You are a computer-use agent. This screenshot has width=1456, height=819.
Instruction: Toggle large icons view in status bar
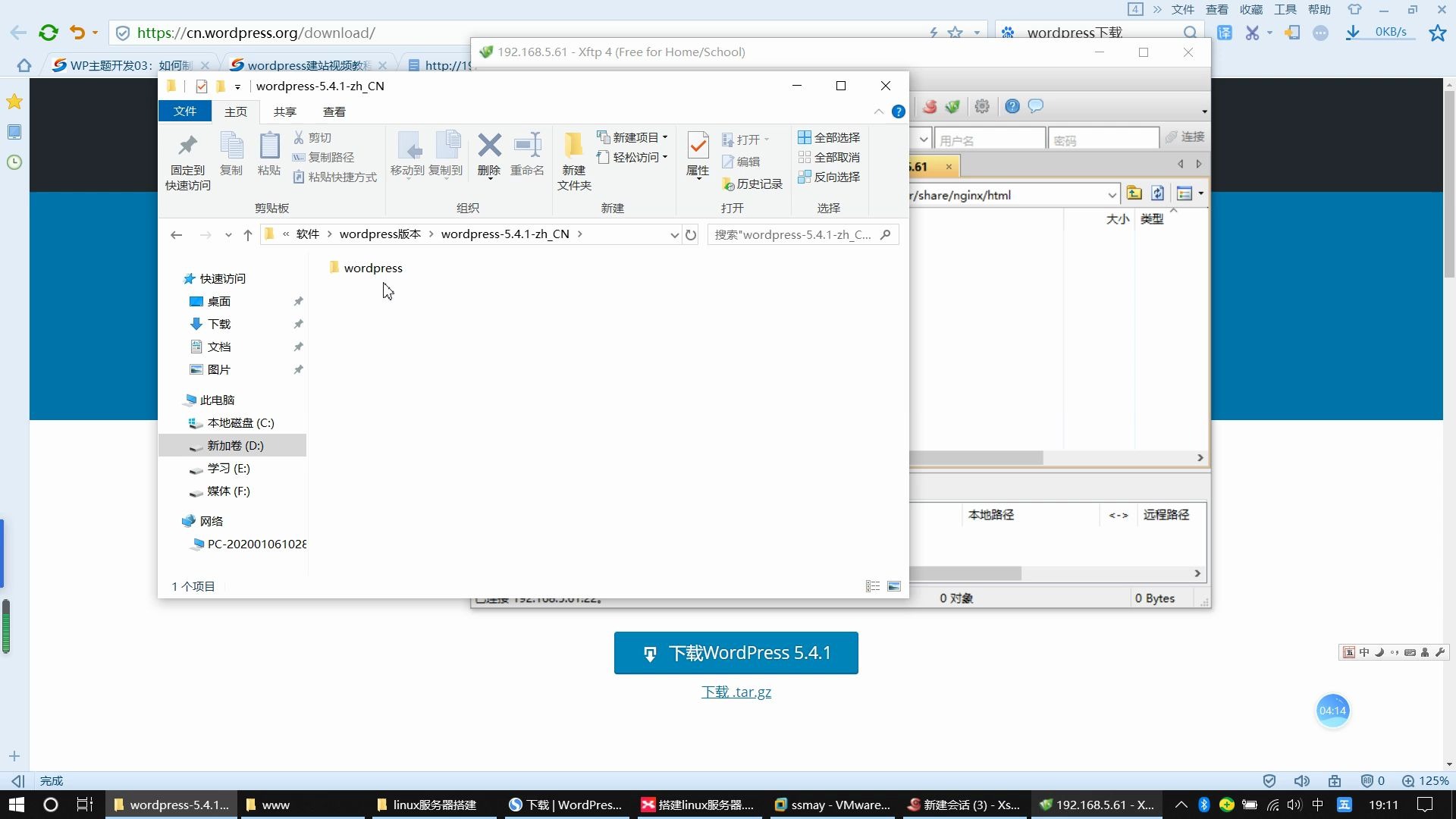pyautogui.click(x=894, y=586)
